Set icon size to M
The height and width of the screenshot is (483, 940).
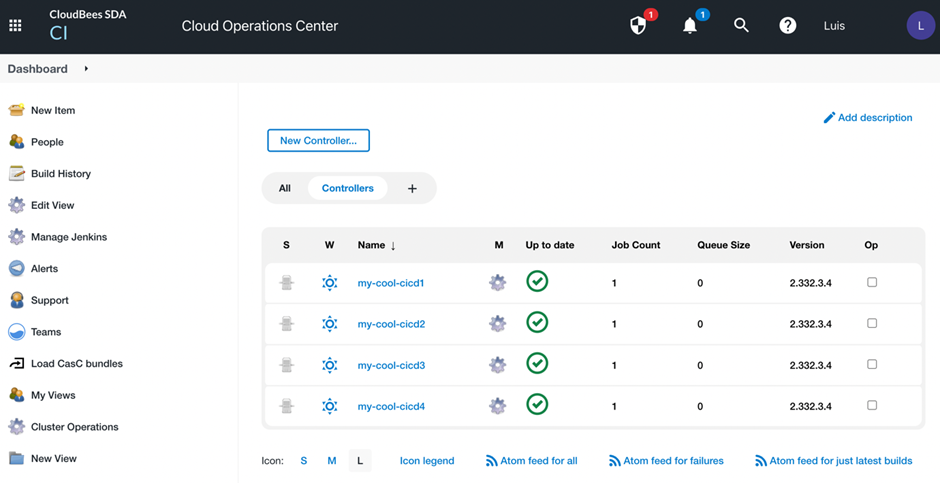(332, 461)
